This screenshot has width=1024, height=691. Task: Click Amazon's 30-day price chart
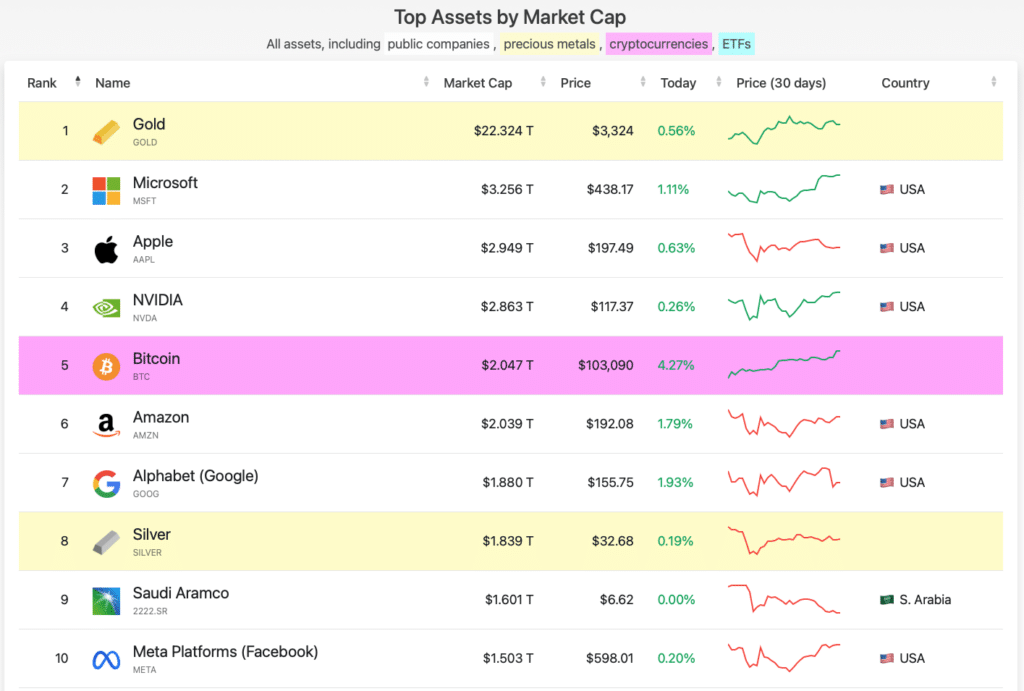(x=784, y=423)
